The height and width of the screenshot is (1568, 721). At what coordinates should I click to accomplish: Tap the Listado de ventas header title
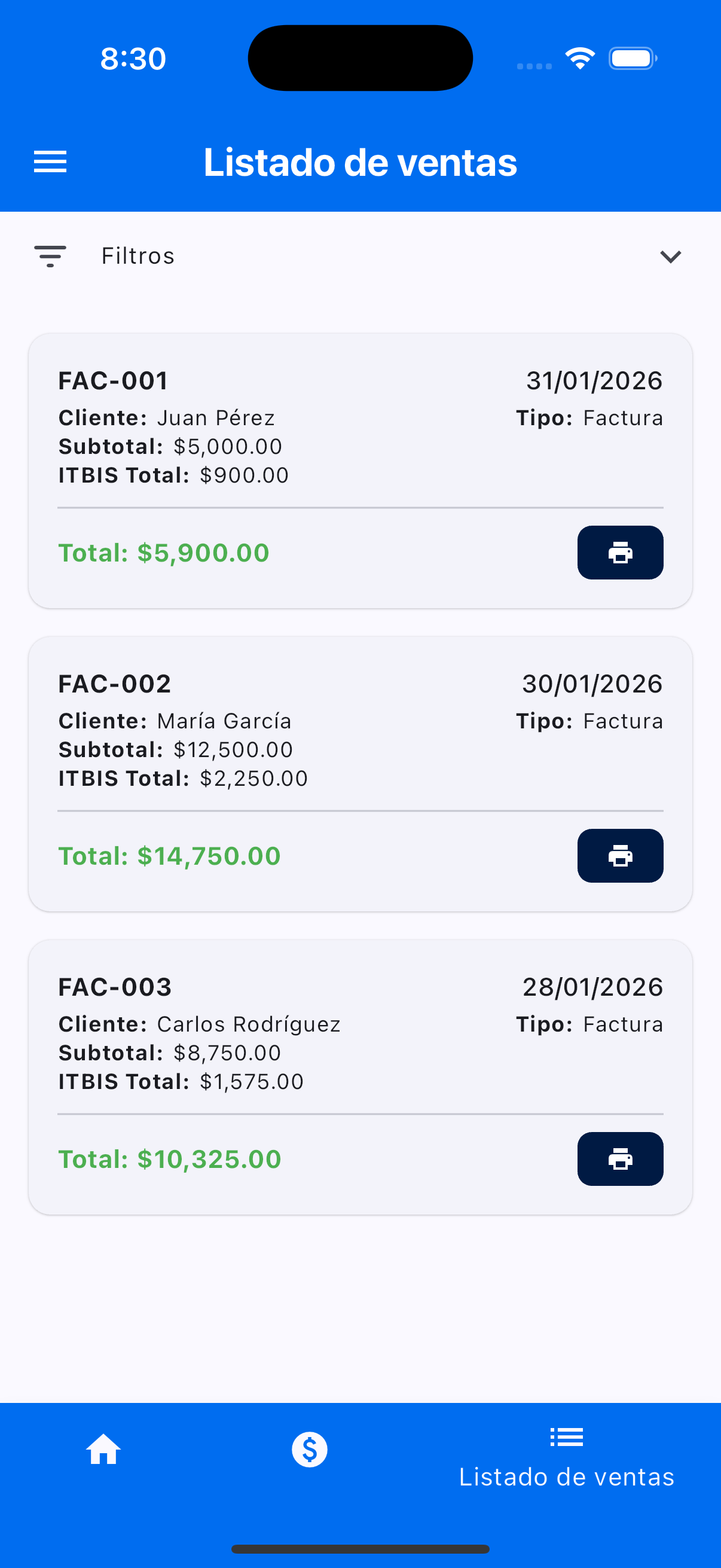(360, 163)
